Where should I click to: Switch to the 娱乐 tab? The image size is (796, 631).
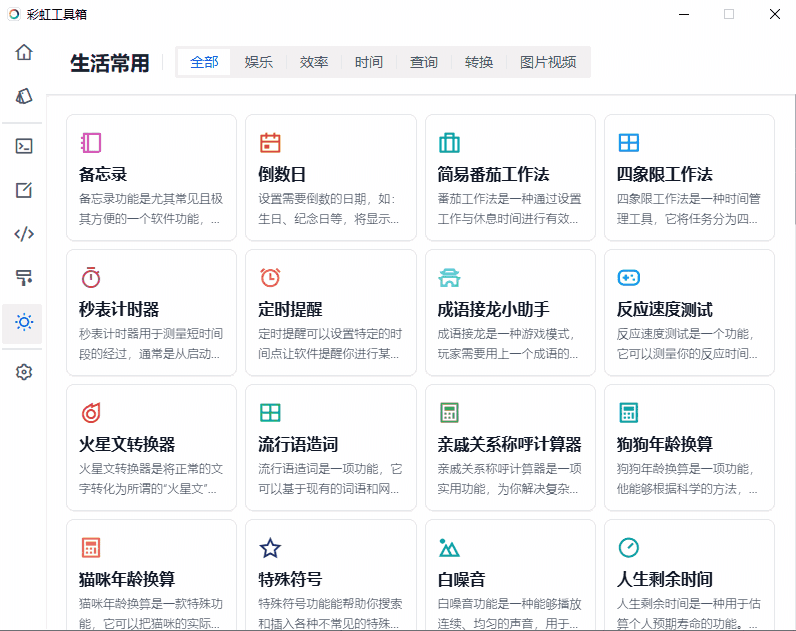(258, 62)
